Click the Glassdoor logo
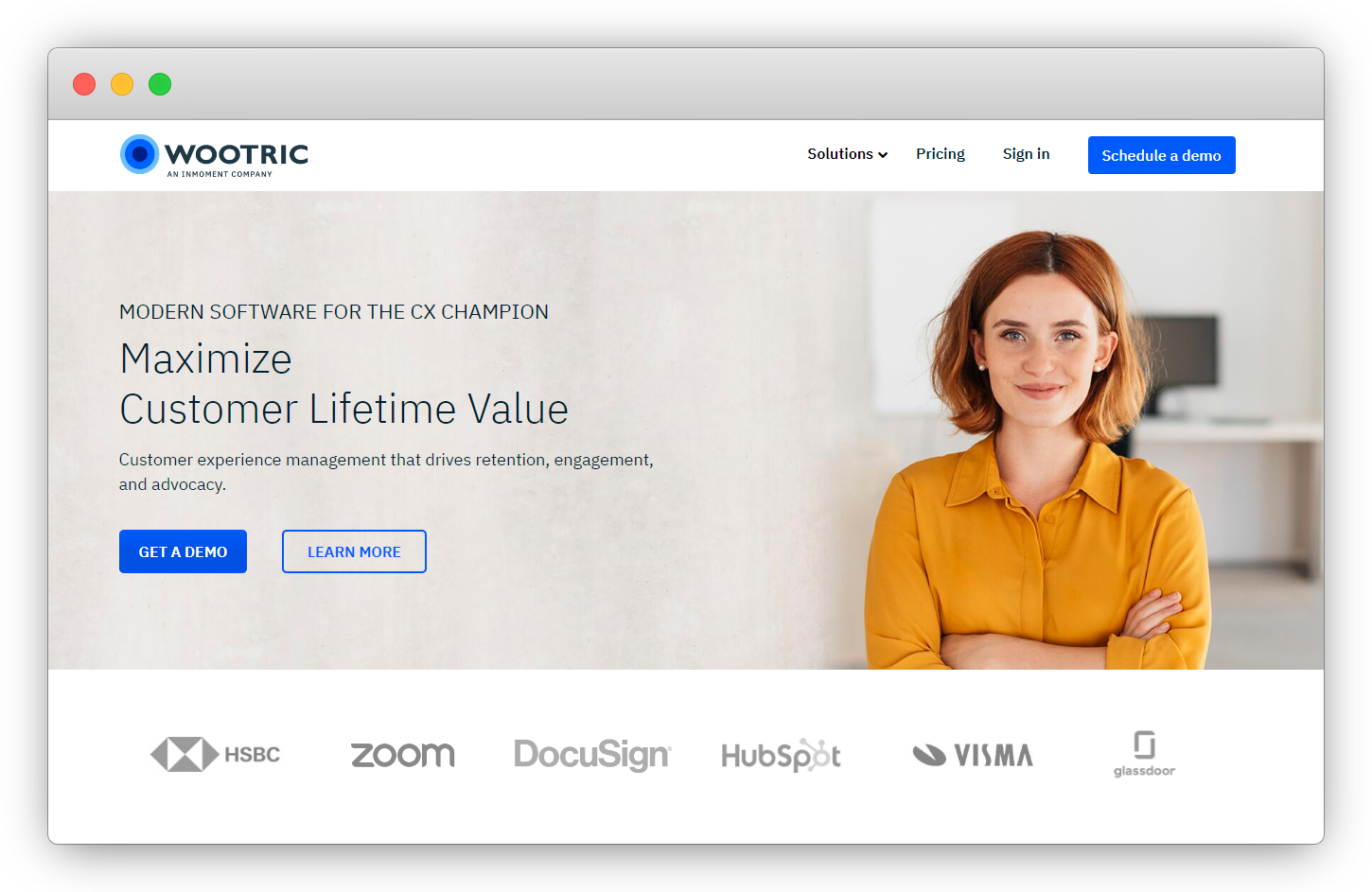 (1144, 752)
